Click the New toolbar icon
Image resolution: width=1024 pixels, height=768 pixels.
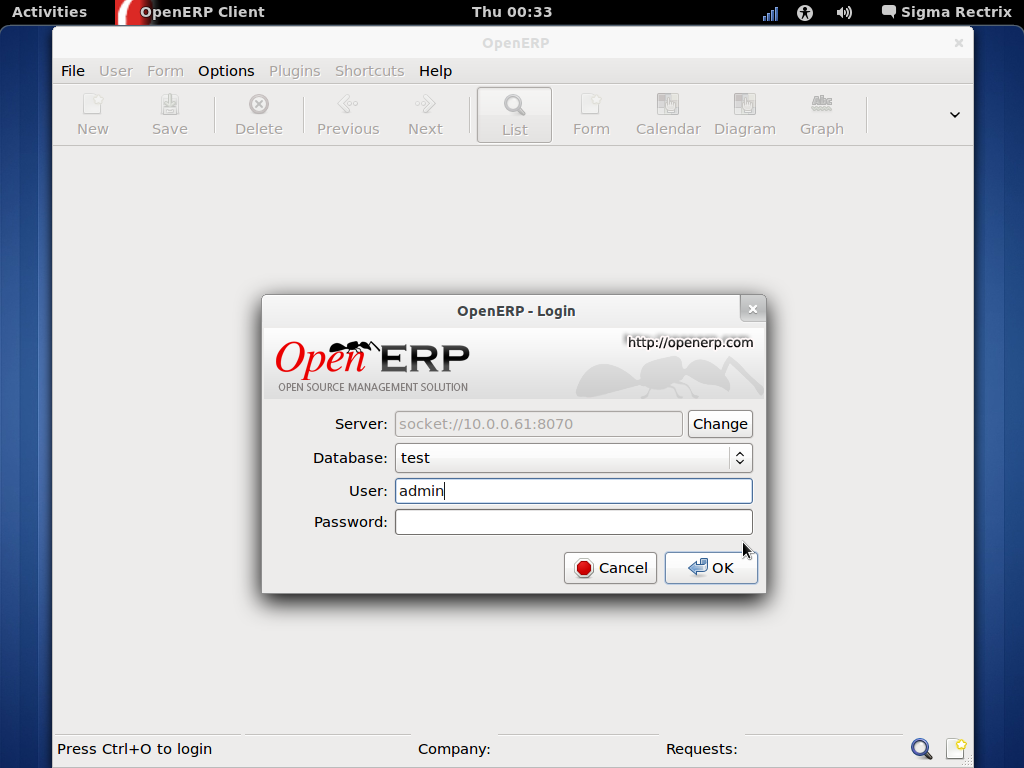pyautogui.click(x=93, y=115)
